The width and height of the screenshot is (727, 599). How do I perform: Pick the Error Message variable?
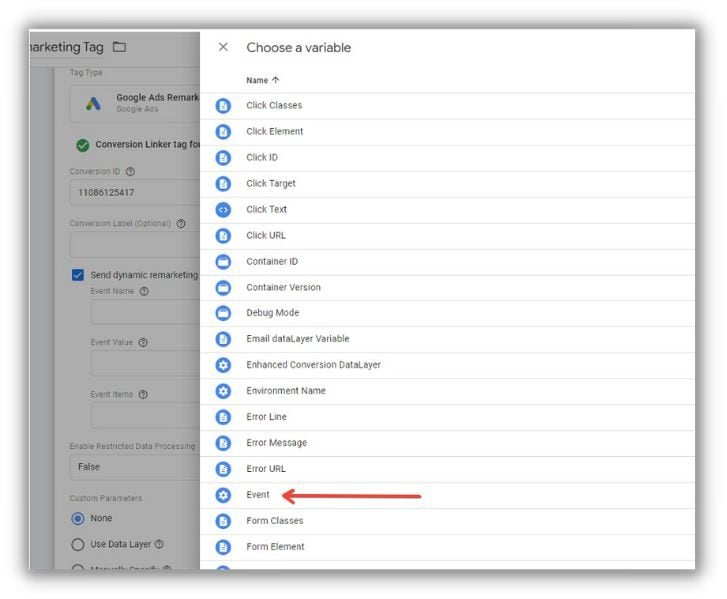pyautogui.click(x=447, y=443)
